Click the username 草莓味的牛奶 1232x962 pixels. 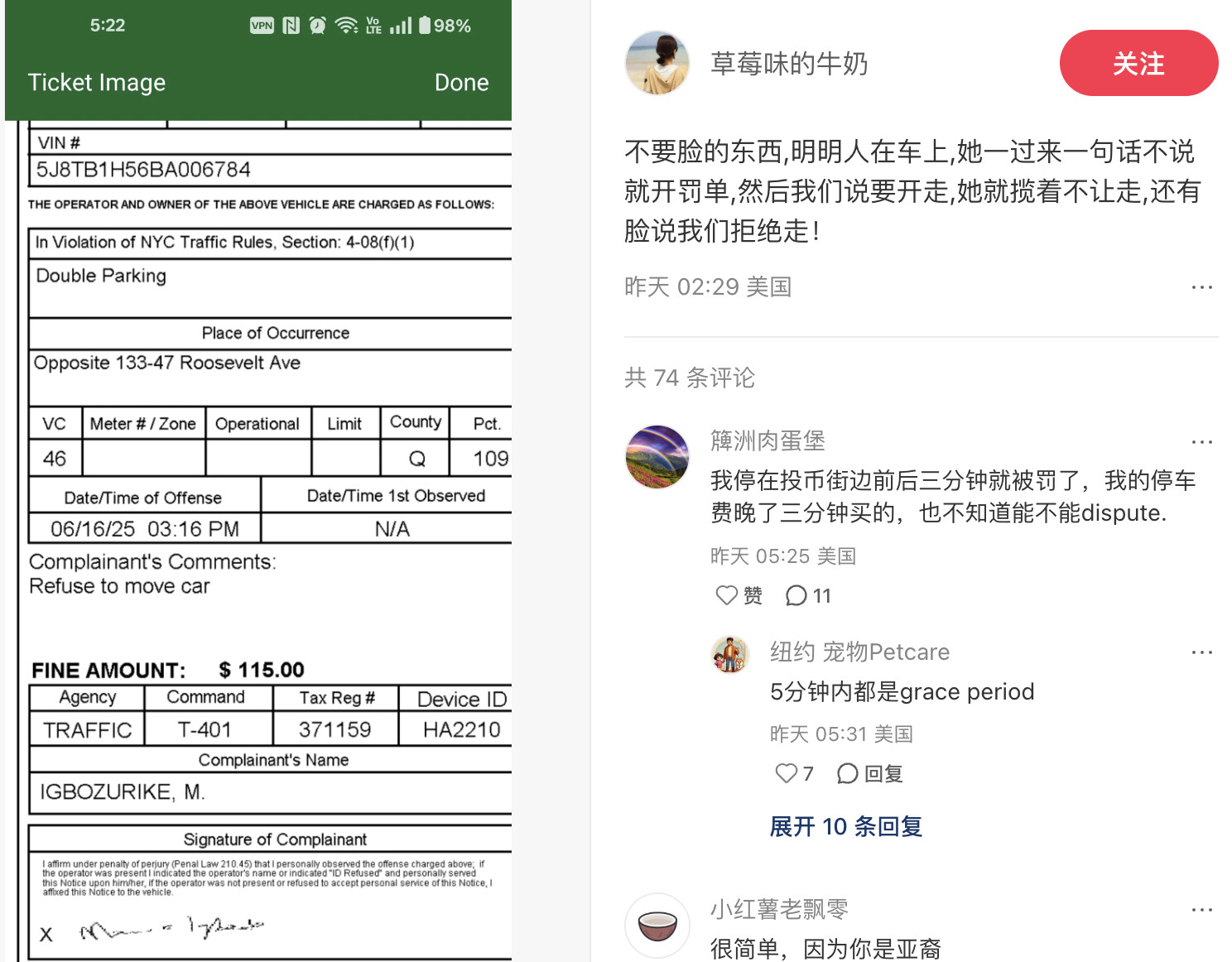tap(789, 64)
